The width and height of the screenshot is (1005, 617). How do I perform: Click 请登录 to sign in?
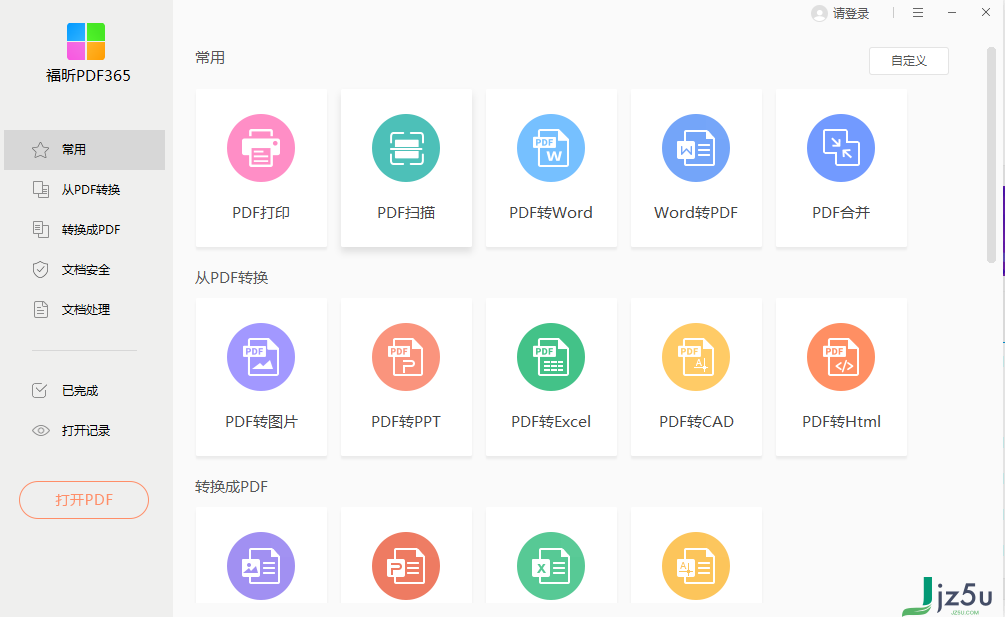[x=840, y=13]
